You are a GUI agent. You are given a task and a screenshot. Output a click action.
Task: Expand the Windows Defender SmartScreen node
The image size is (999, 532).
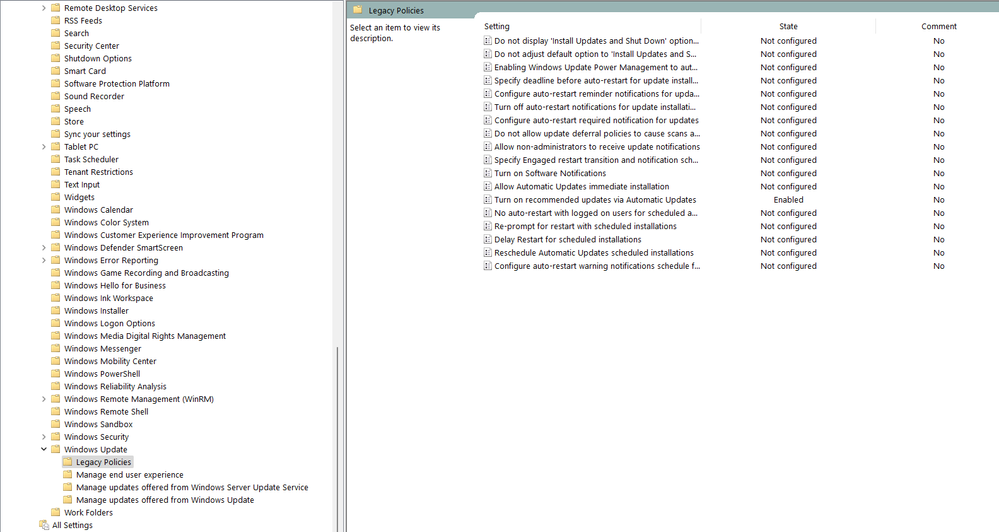[x=43, y=248]
